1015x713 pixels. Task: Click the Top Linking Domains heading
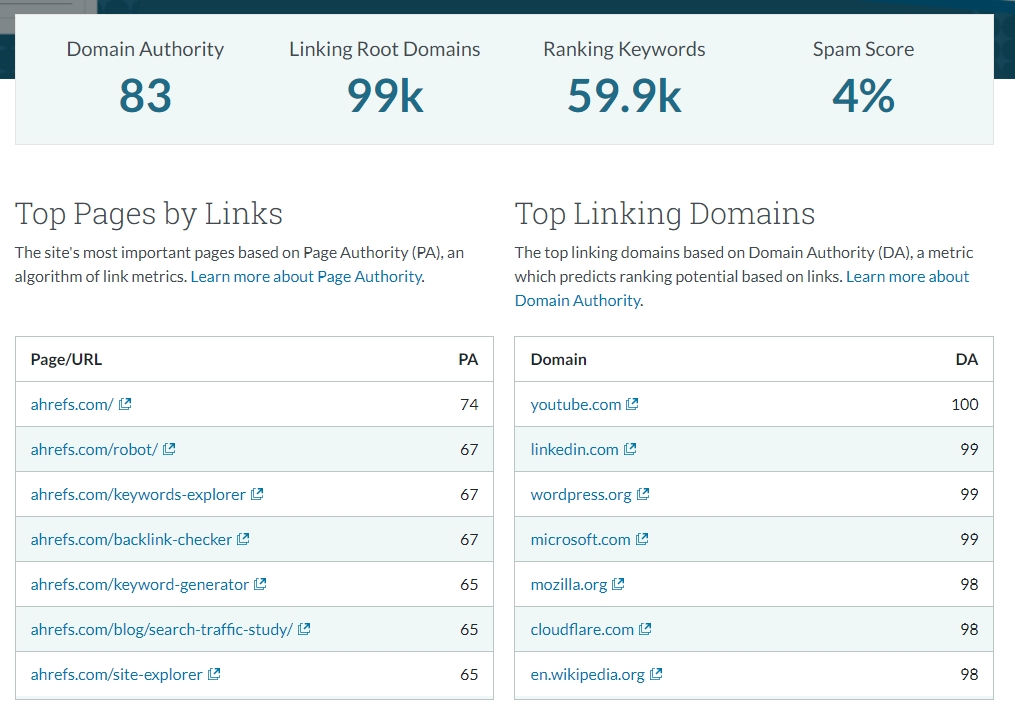tap(665, 214)
